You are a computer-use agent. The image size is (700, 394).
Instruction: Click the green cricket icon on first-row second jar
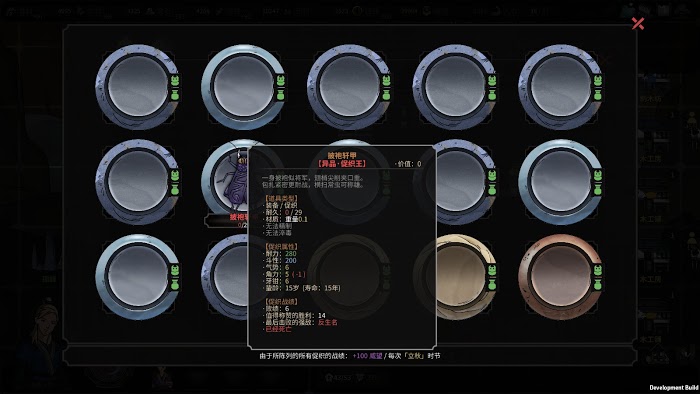point(281,81)
